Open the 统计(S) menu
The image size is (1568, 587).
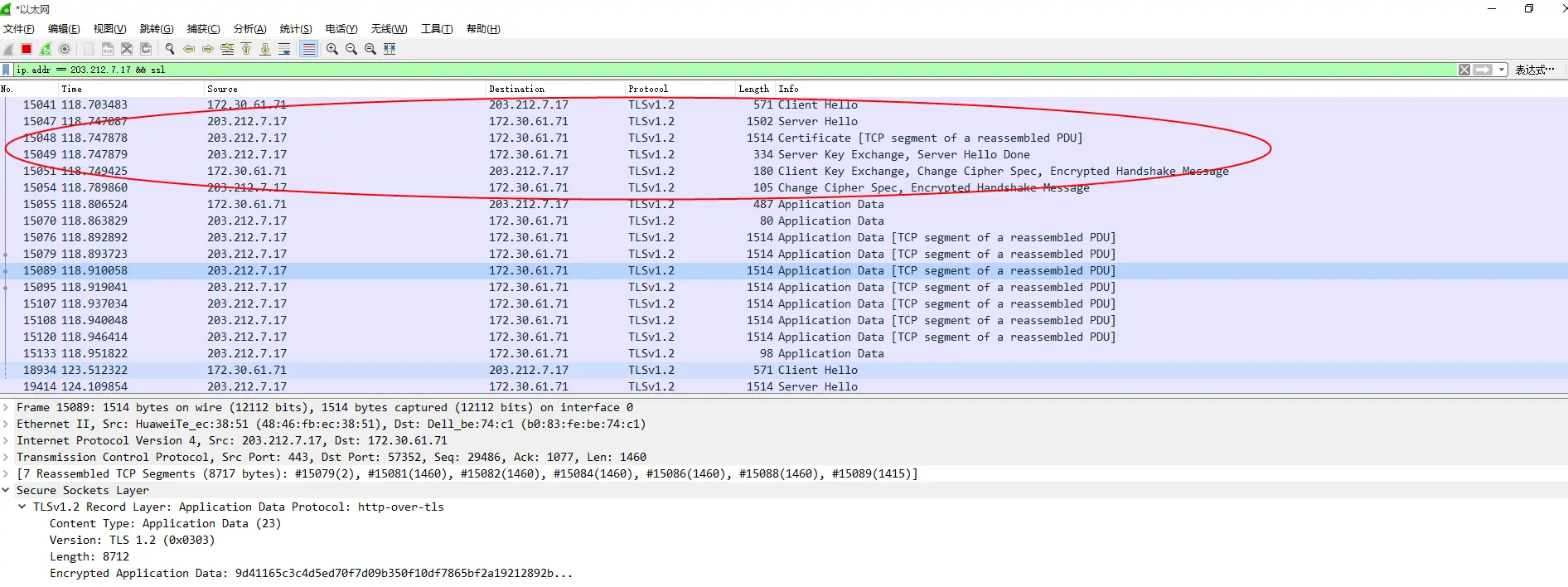tap(296, 29)
